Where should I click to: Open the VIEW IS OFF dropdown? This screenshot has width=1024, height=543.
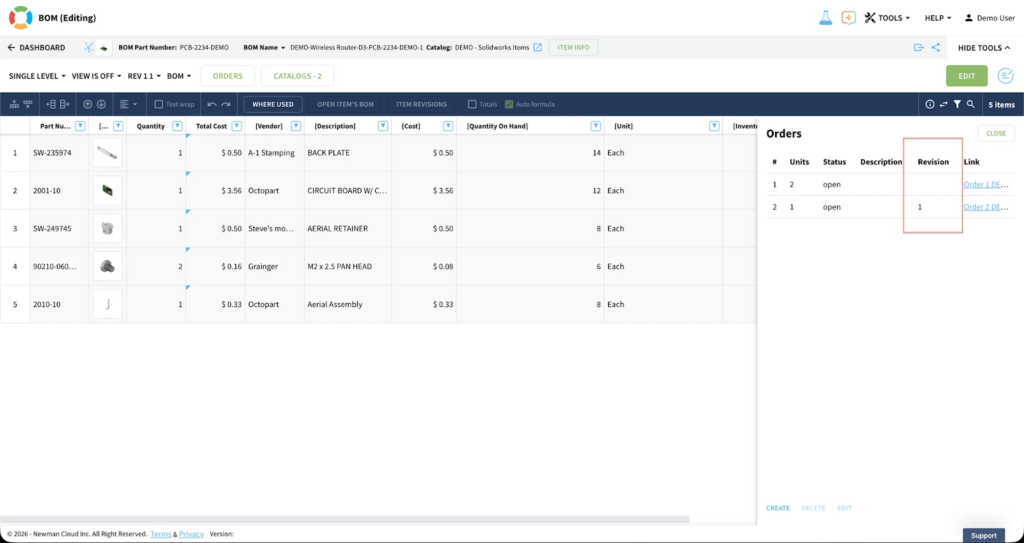coord(96,76)
